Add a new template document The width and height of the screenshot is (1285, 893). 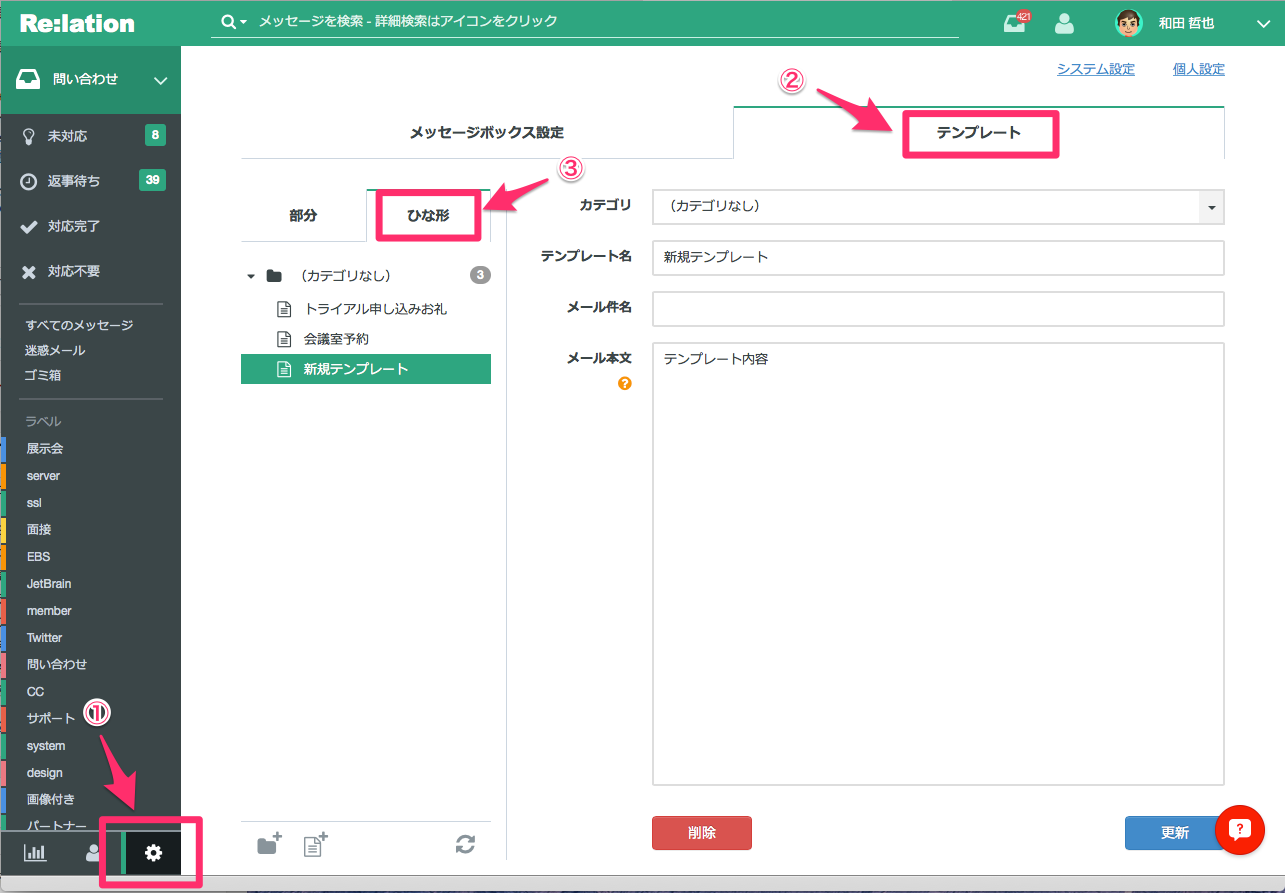tap(315, 844)
